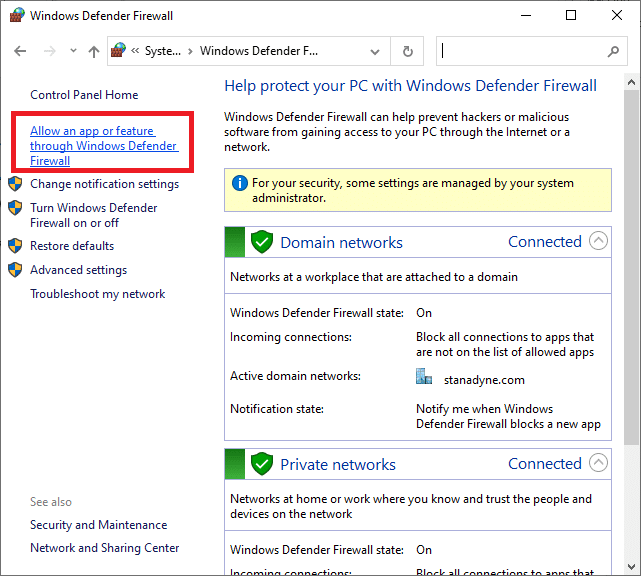Click the search magnifier icon
The width and height of the screenshot is (641, 576).
pos(613,51)
